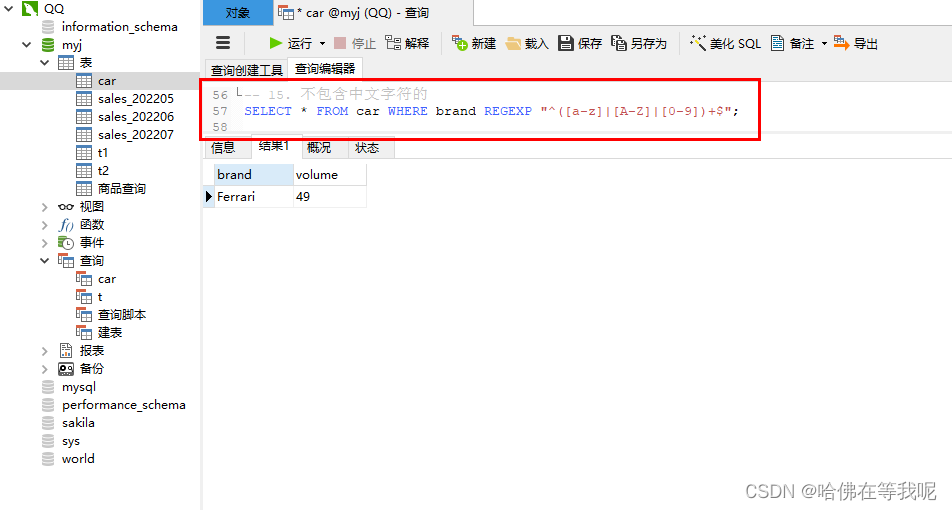
Task: Select the 商品查询 table
Action: tap(121, 189)
